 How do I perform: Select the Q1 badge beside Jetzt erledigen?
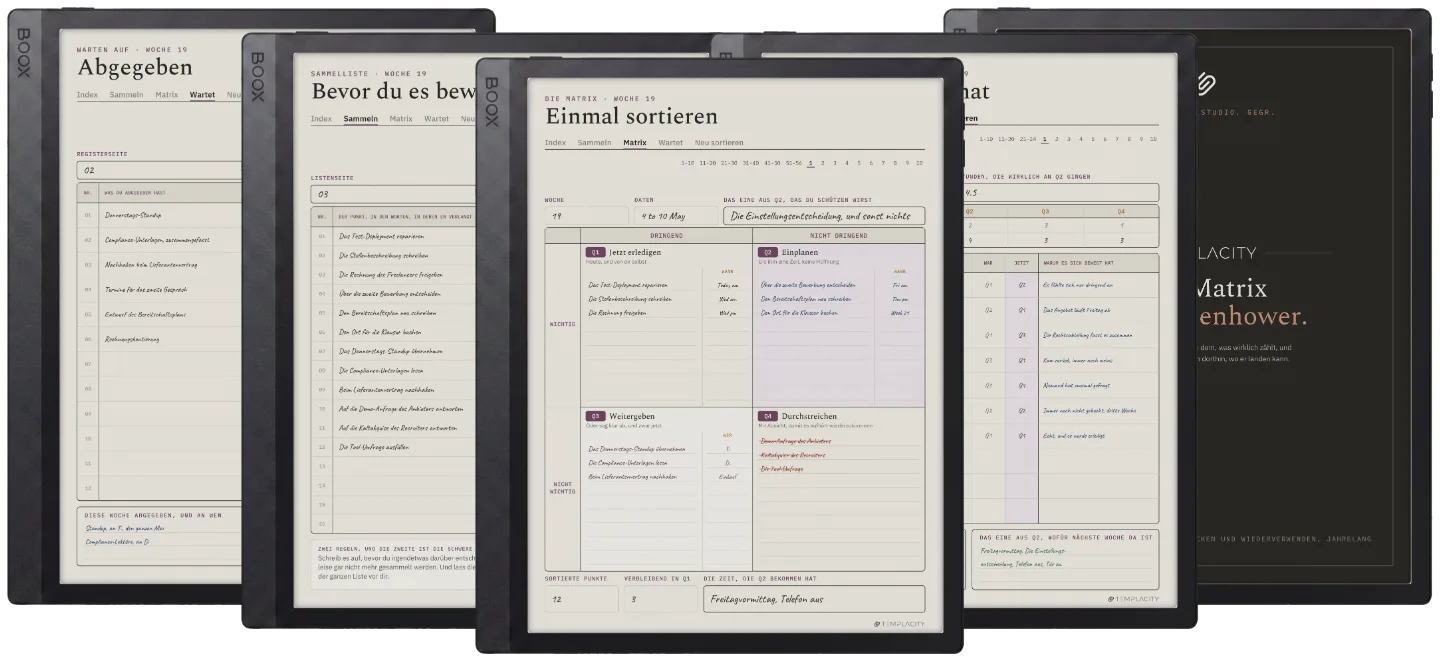[595, 252]
